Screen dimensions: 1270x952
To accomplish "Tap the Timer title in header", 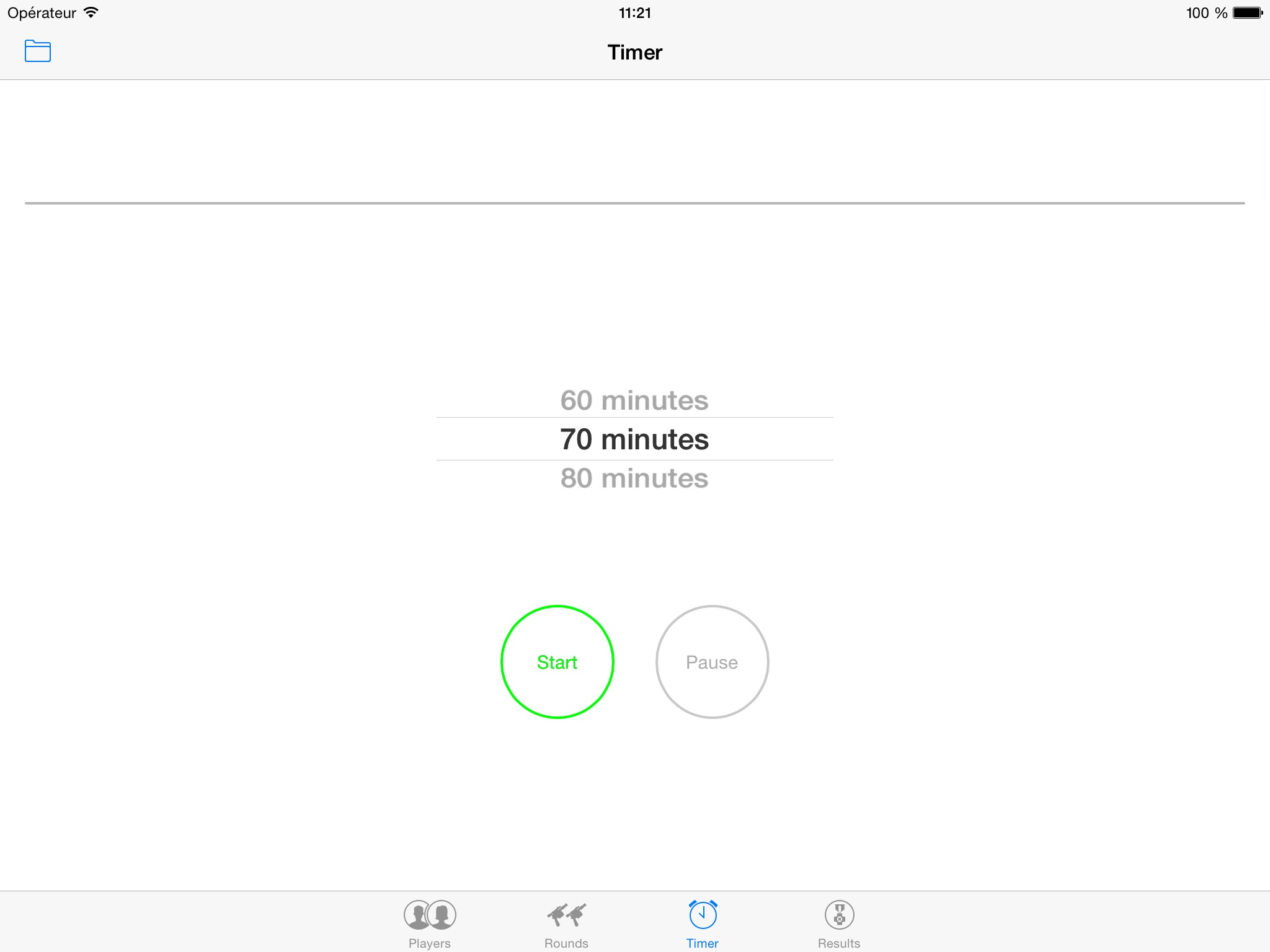I will pos(635,52).
